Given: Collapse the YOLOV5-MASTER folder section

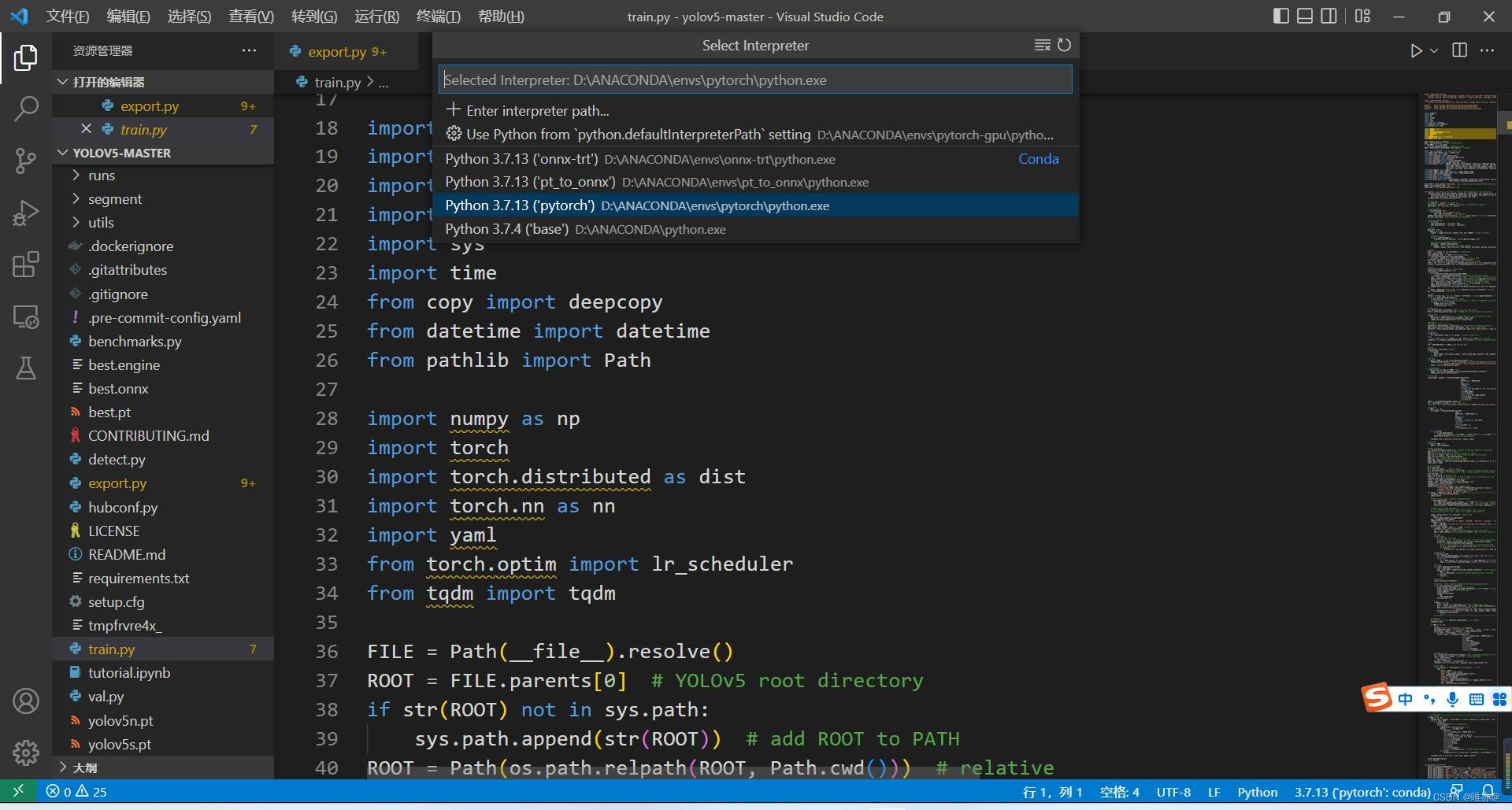Looking at the screenshot, I should pos(163,153).
